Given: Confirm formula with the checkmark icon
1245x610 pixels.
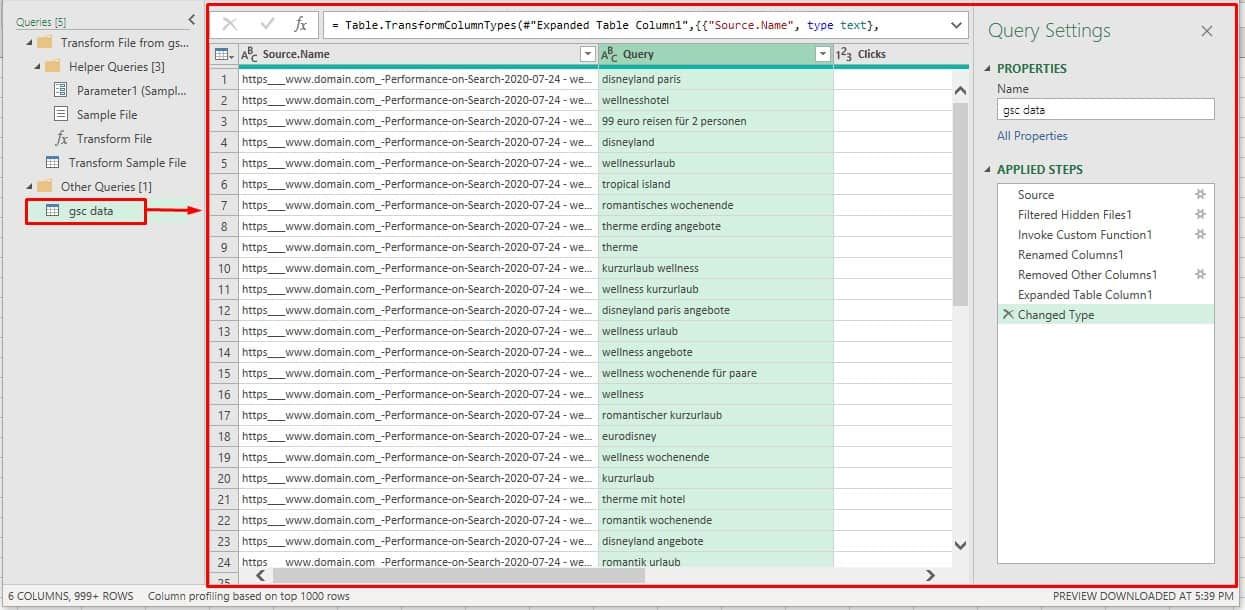Looking at the screenshot, I should 267,25.
